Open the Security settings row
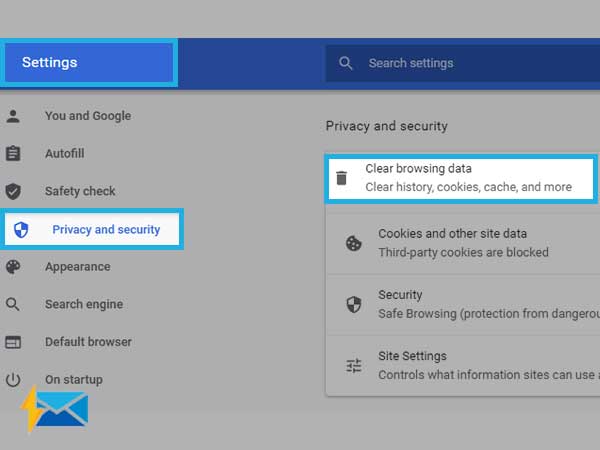Screen dimensions: 600x450 click(463, 305)
